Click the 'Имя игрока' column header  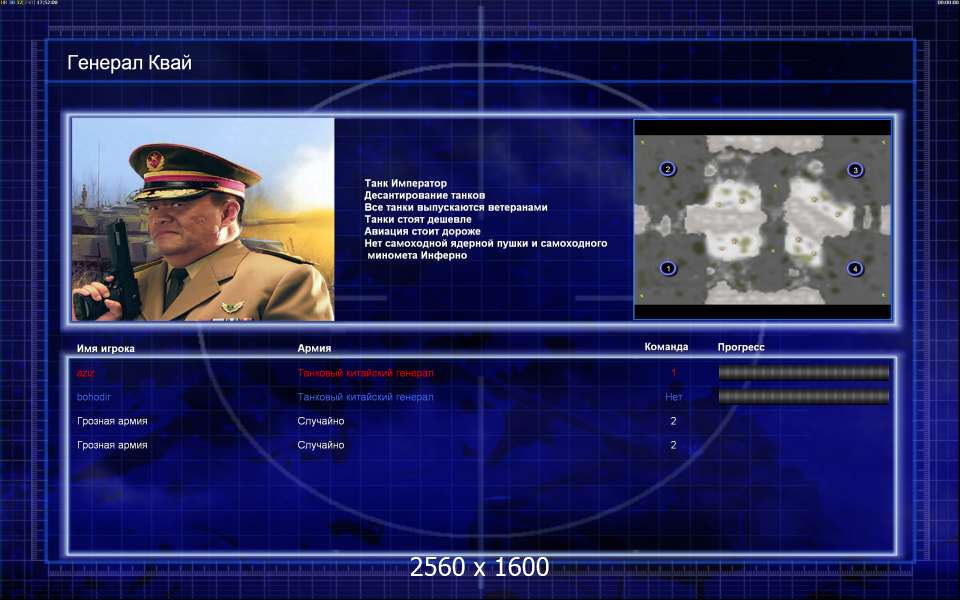pos(106,348)
